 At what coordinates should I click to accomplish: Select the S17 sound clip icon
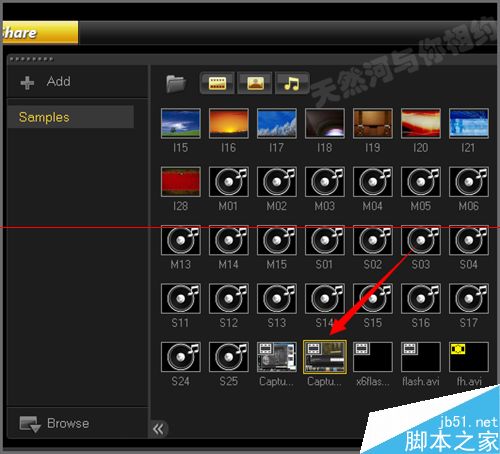tap(469, 298)
